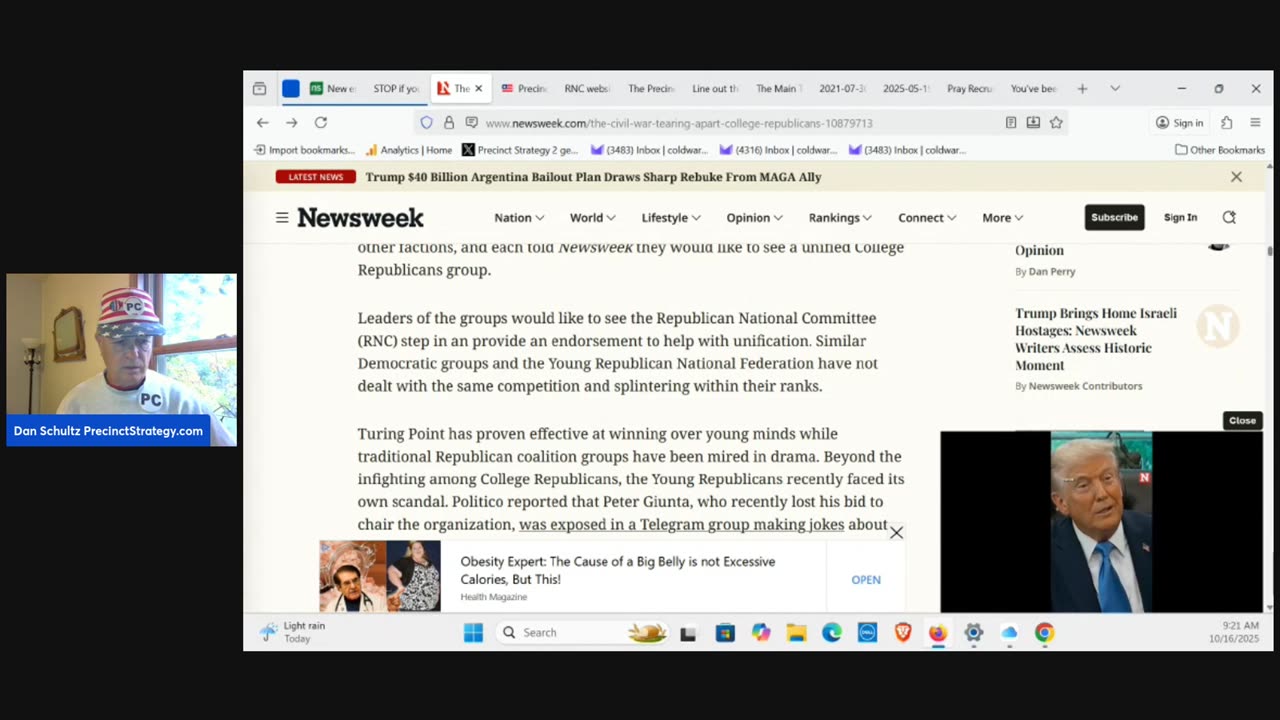The height and width of the screenshot is (720, 1280).
Task: Dismiss the latest news banner
Action: pos(1236,177)
